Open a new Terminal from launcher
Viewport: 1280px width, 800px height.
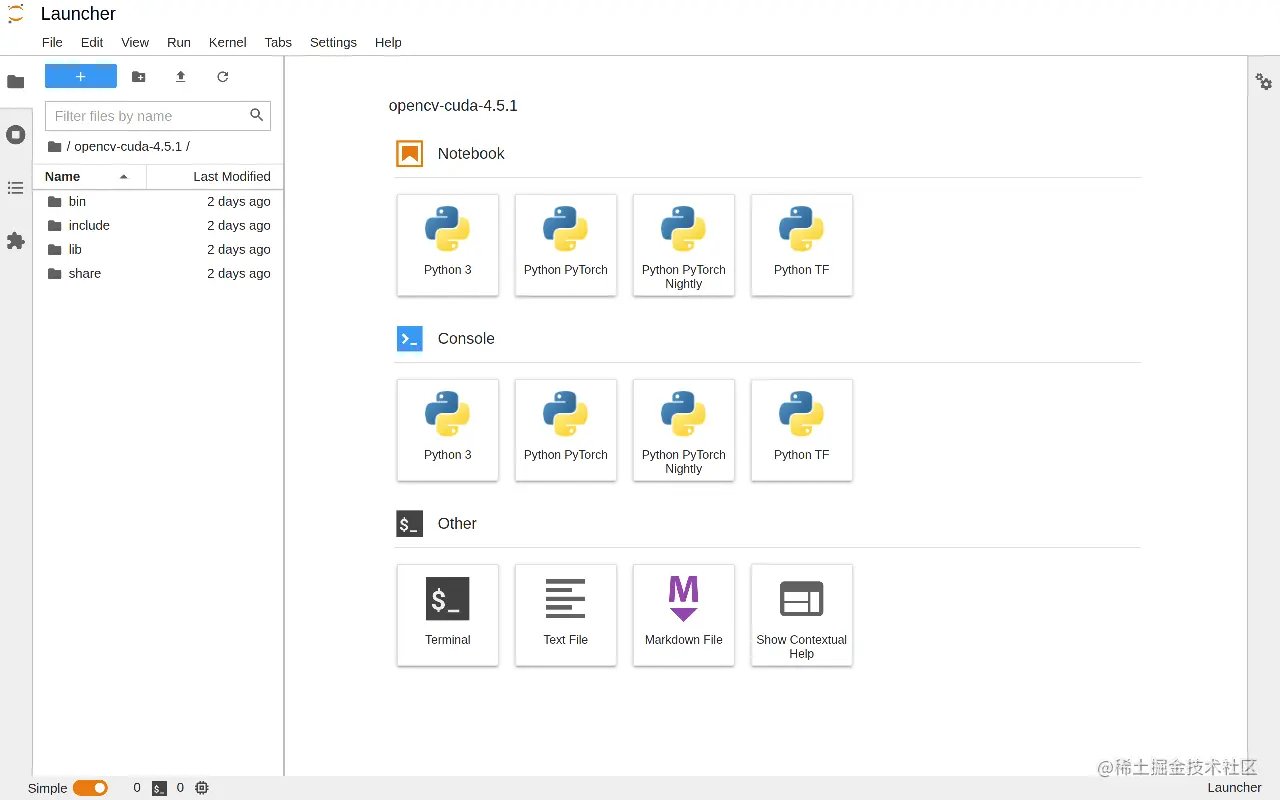(x=448, y=615)
